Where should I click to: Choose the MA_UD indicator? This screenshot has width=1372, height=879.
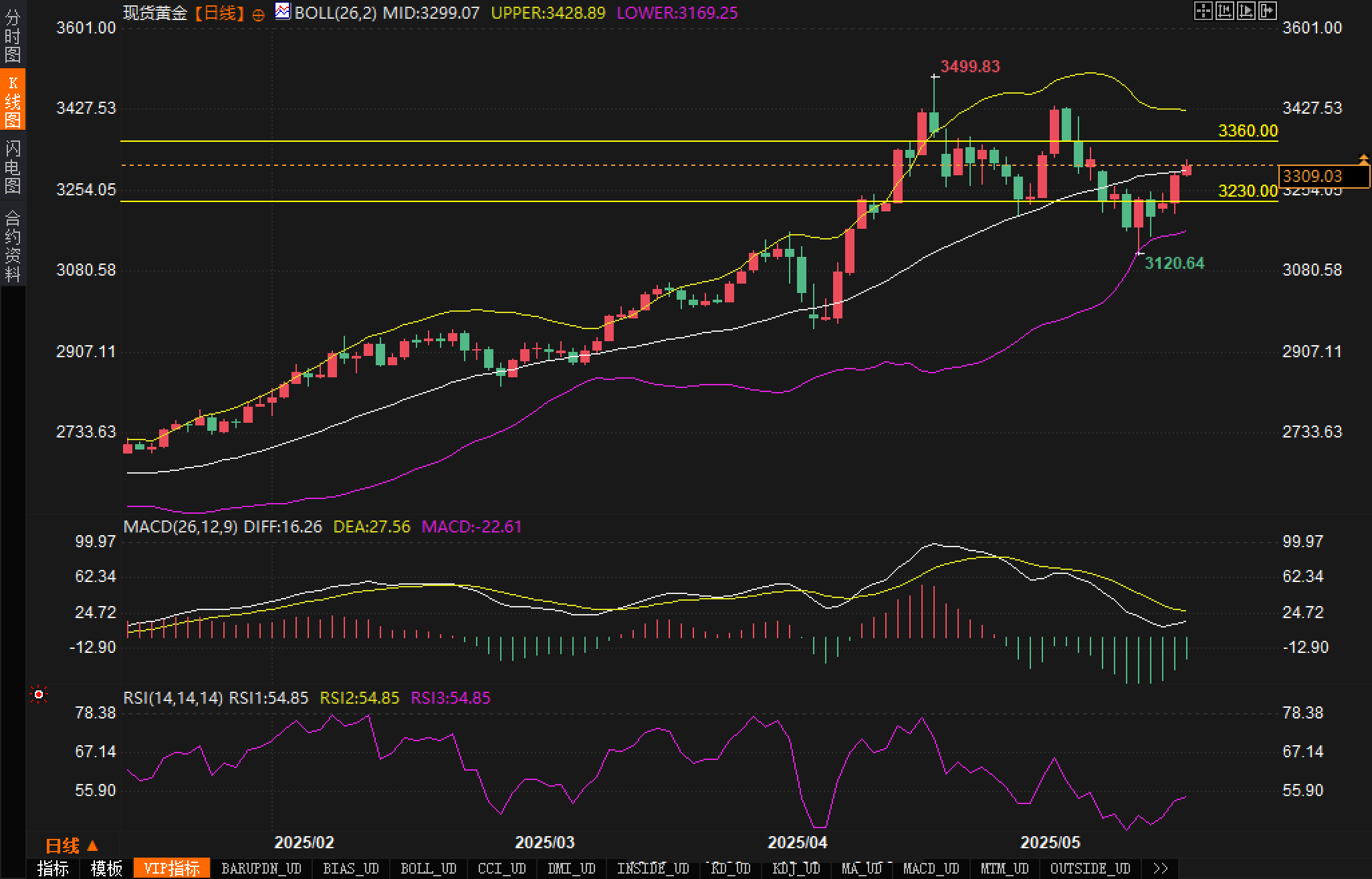point(862,868)
